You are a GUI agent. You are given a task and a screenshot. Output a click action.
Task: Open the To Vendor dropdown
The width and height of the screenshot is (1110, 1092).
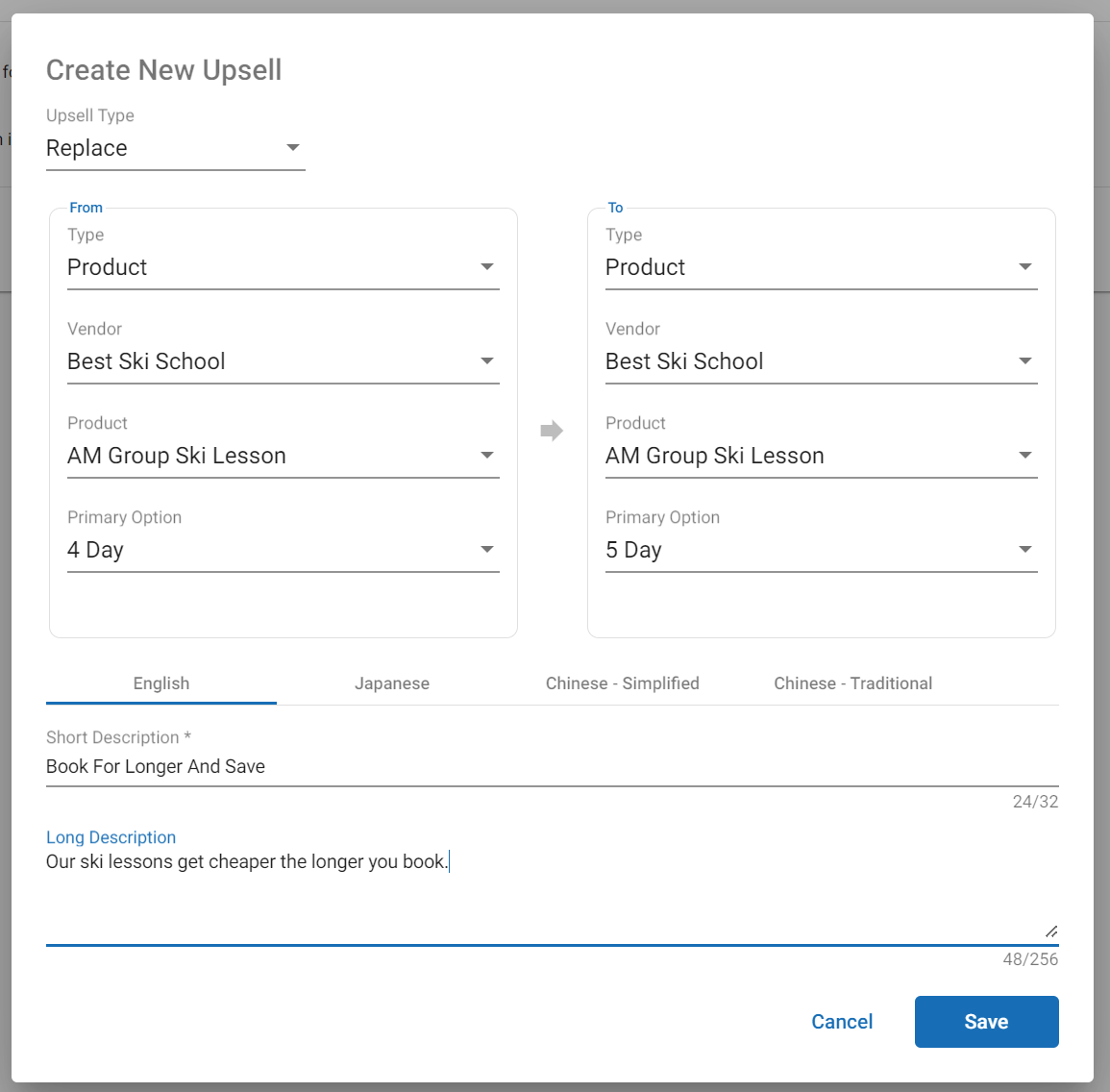[x=821, y=361]
